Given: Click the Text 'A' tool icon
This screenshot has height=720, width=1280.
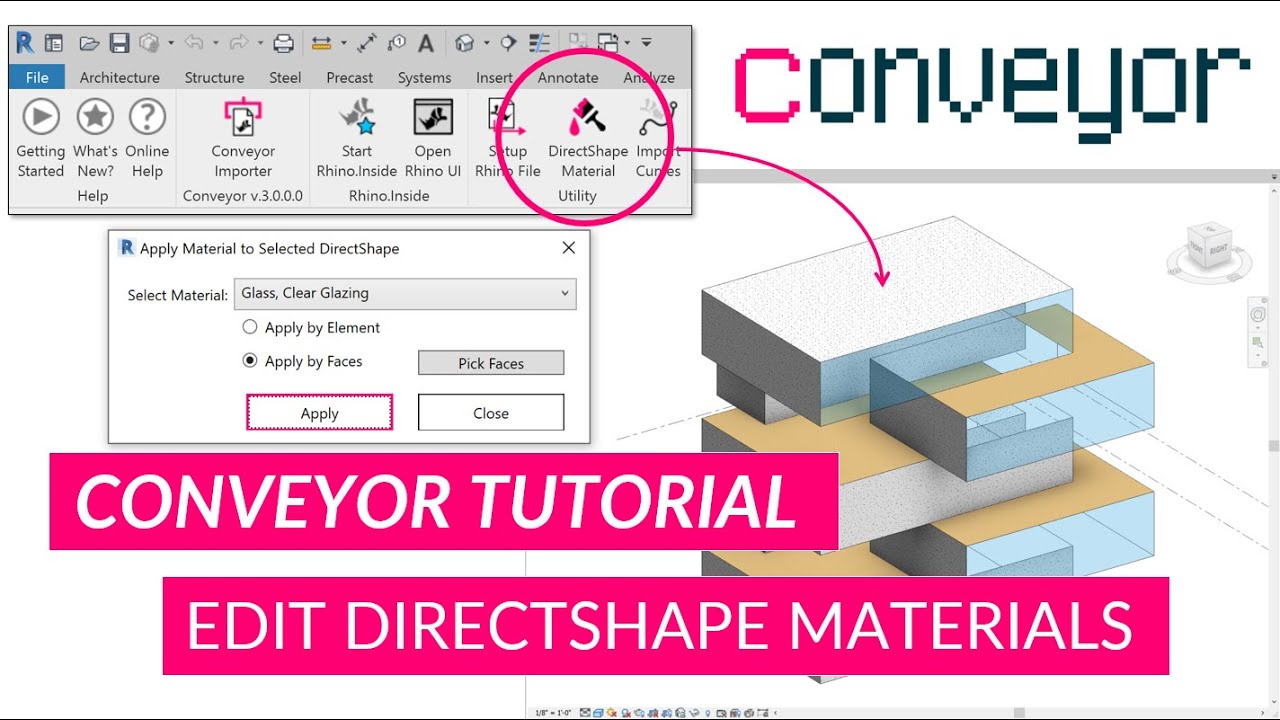Looking at the screenshot, I should (426, 43).
